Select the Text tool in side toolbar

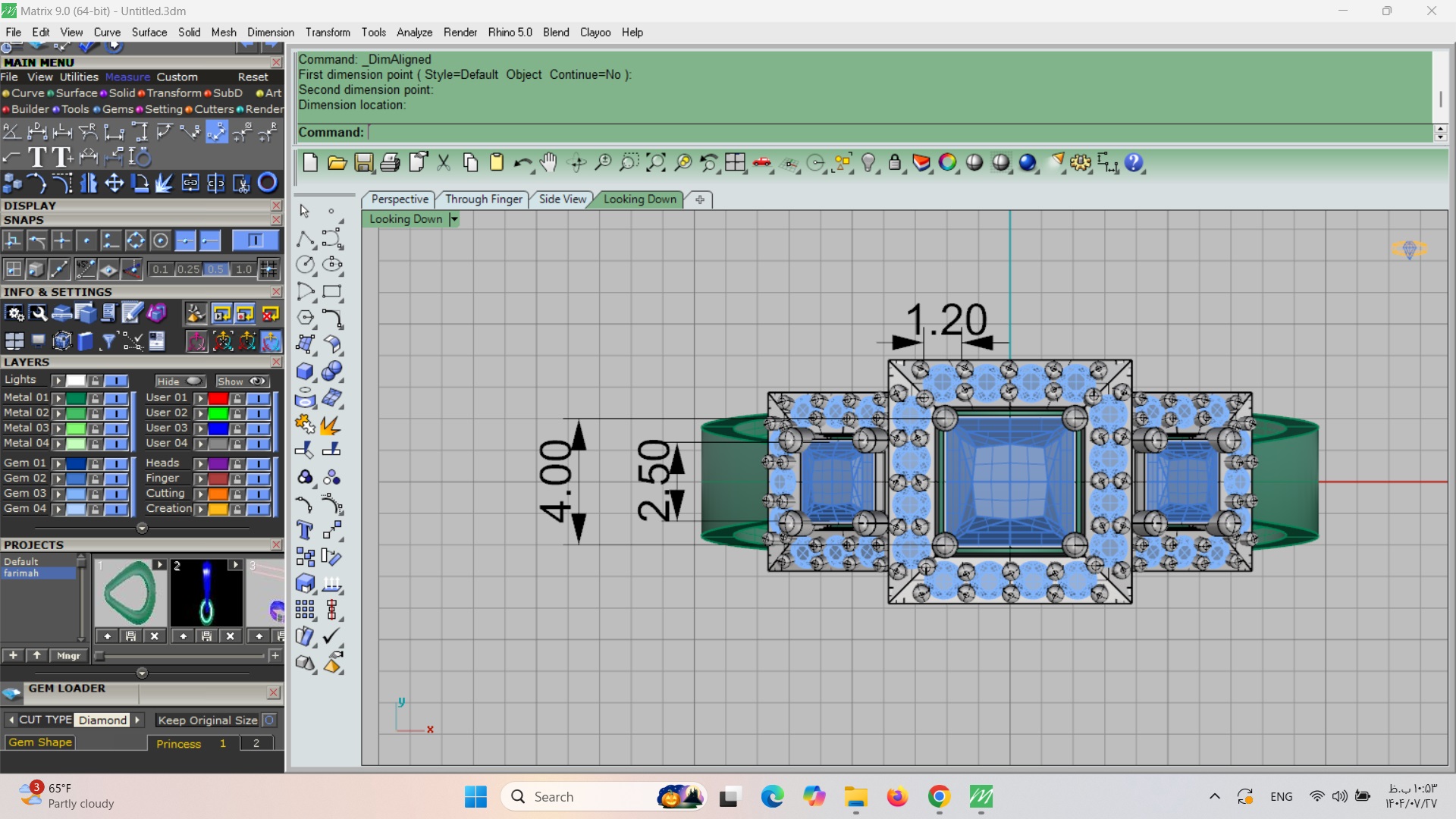[305, 530]
